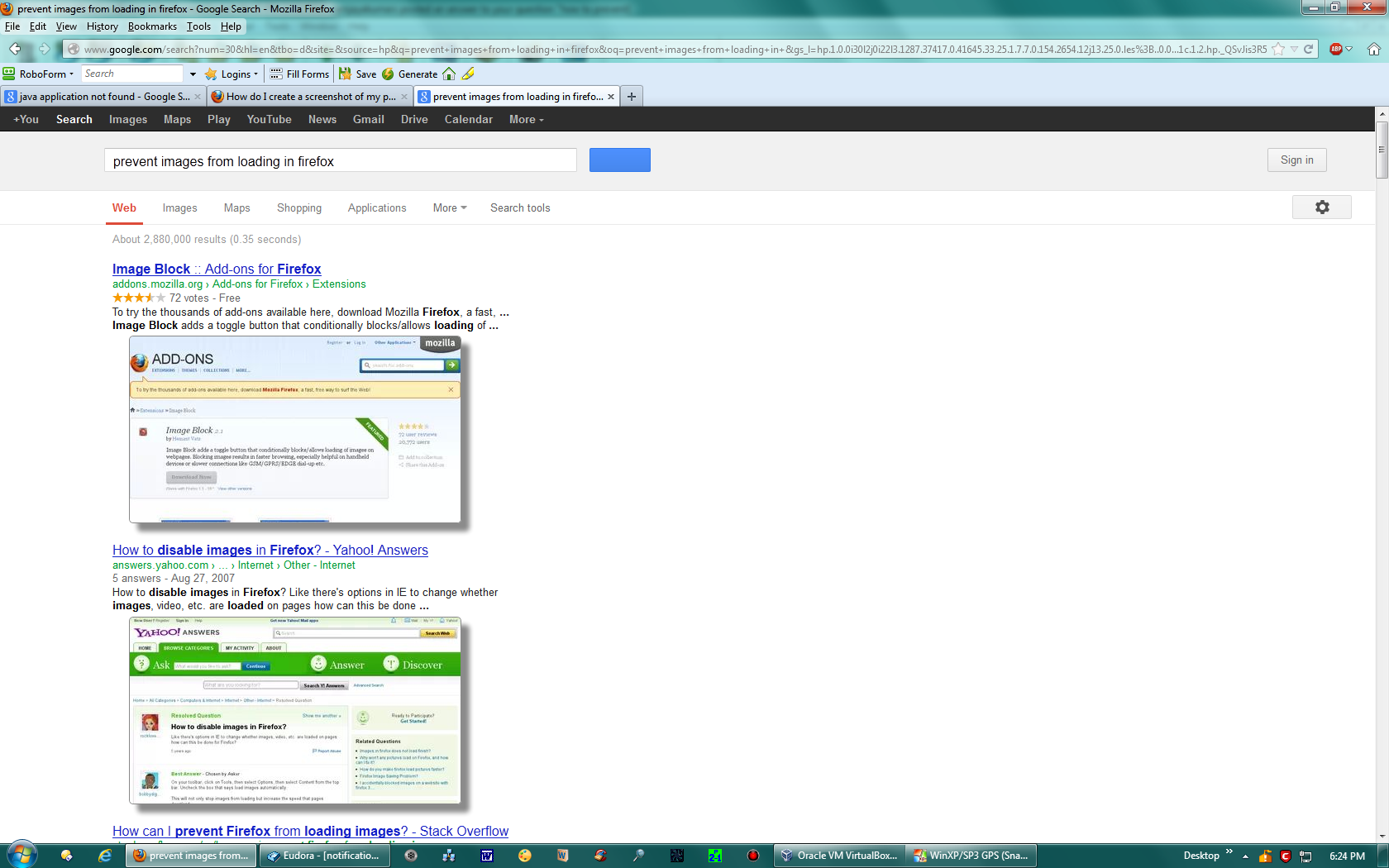Open the Tools menu

[198, 26]
